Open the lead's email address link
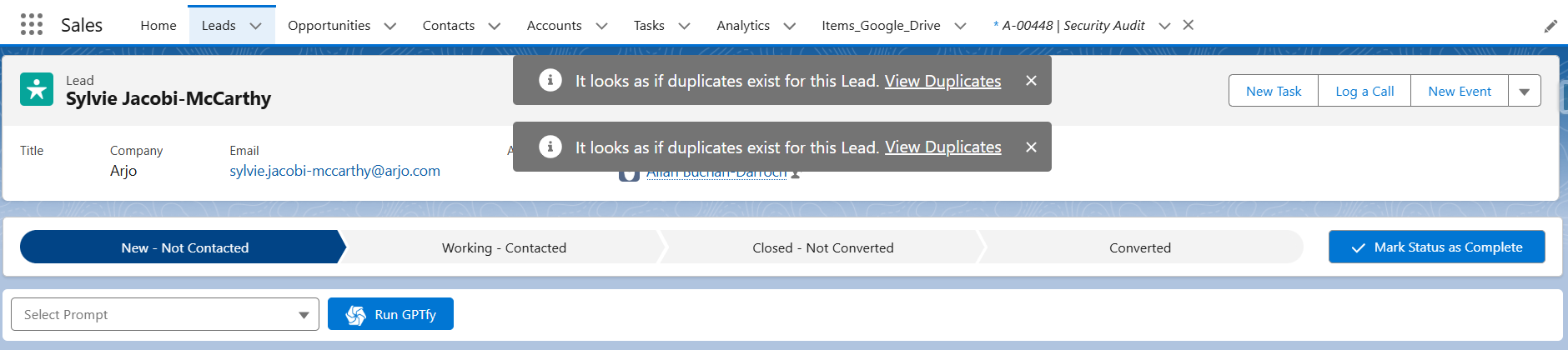The height and width of the screenshot is (350, 1568). 334,171
